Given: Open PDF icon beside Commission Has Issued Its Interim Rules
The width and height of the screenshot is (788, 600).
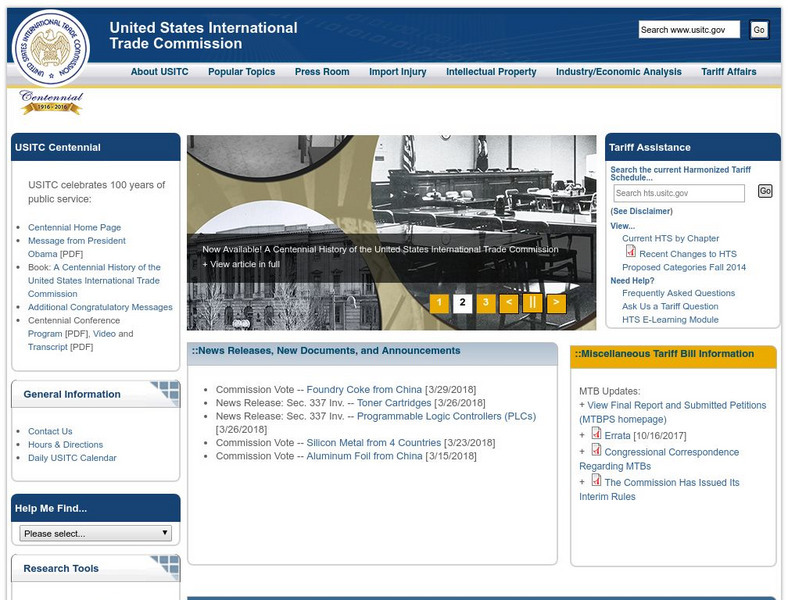Looking at the screenshot, I should click(596, 479).
